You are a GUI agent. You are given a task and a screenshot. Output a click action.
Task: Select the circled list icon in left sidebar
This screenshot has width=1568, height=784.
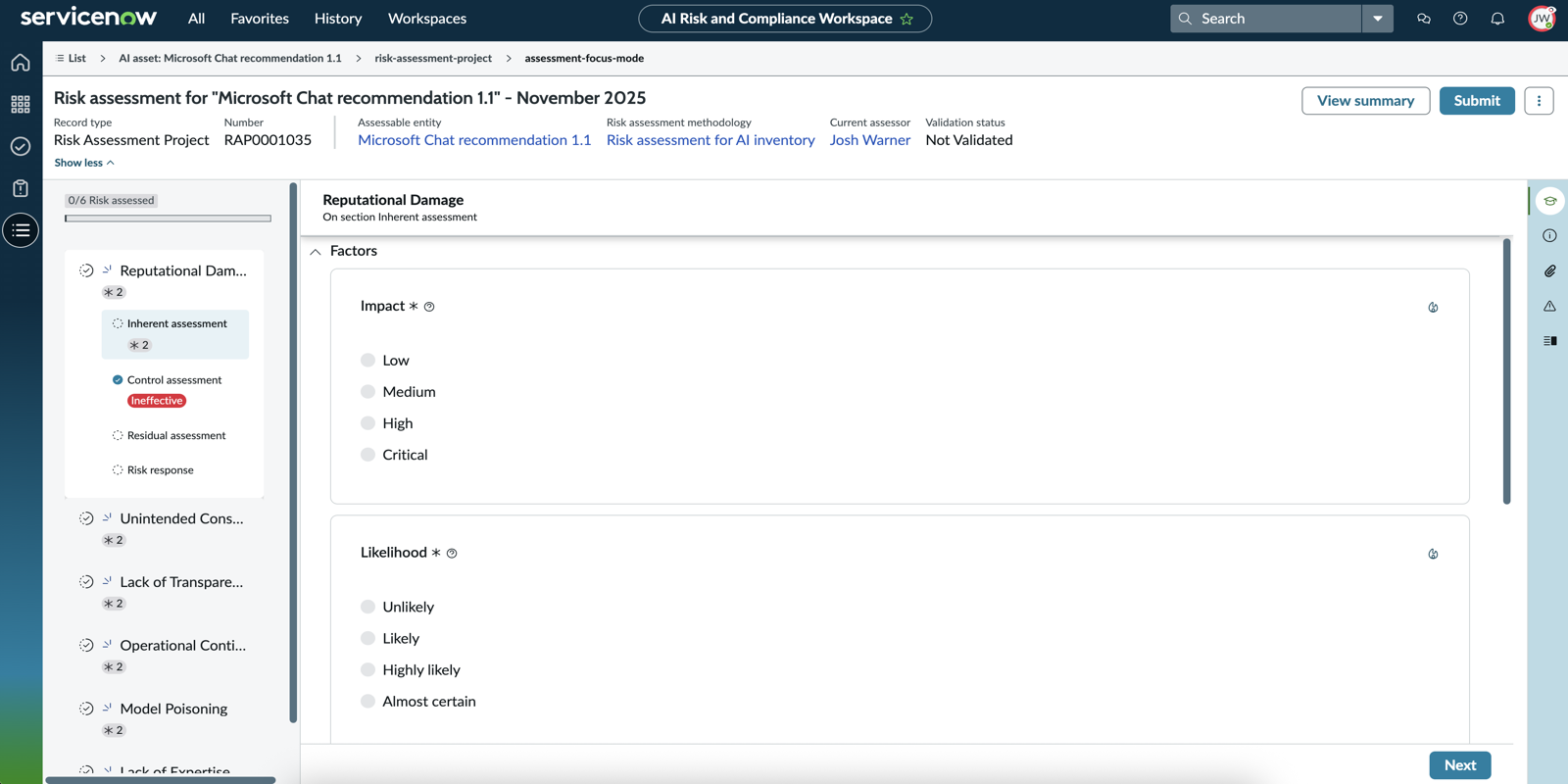tap(21, 230)
